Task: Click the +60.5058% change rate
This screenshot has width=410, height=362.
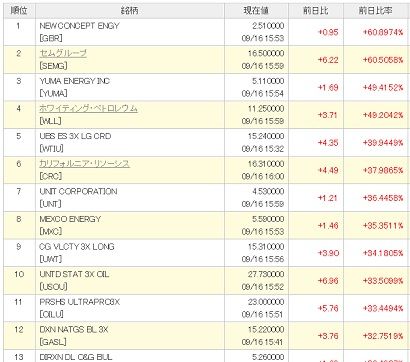Action: click(383, 60)
